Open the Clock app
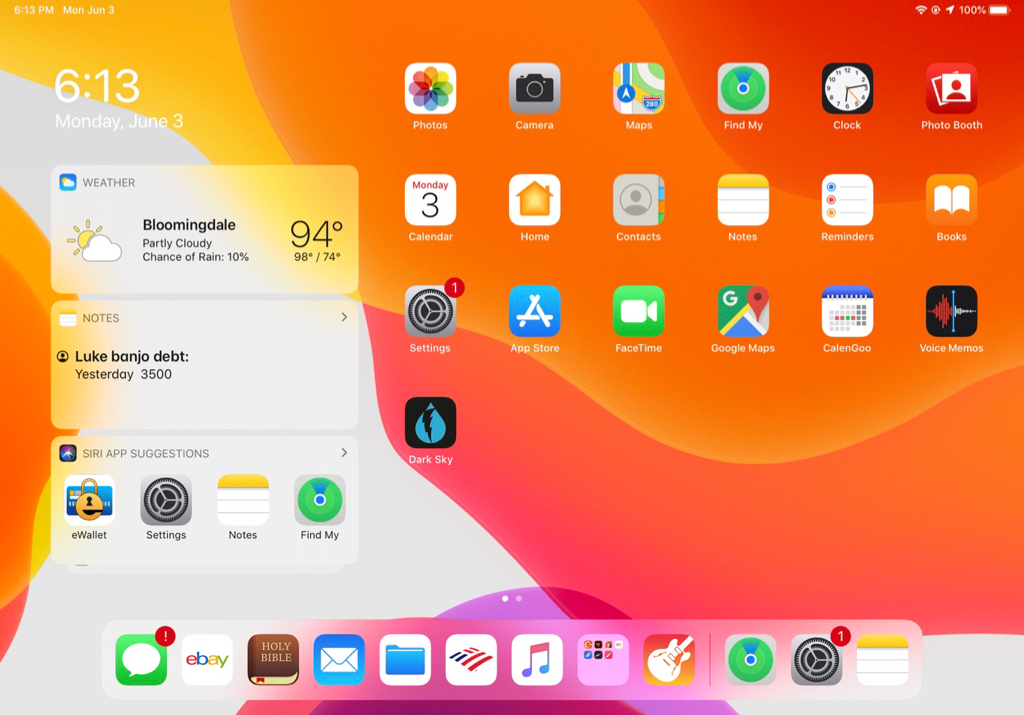Viewport: 1024px width, 715px height. (x=847, y=89)
